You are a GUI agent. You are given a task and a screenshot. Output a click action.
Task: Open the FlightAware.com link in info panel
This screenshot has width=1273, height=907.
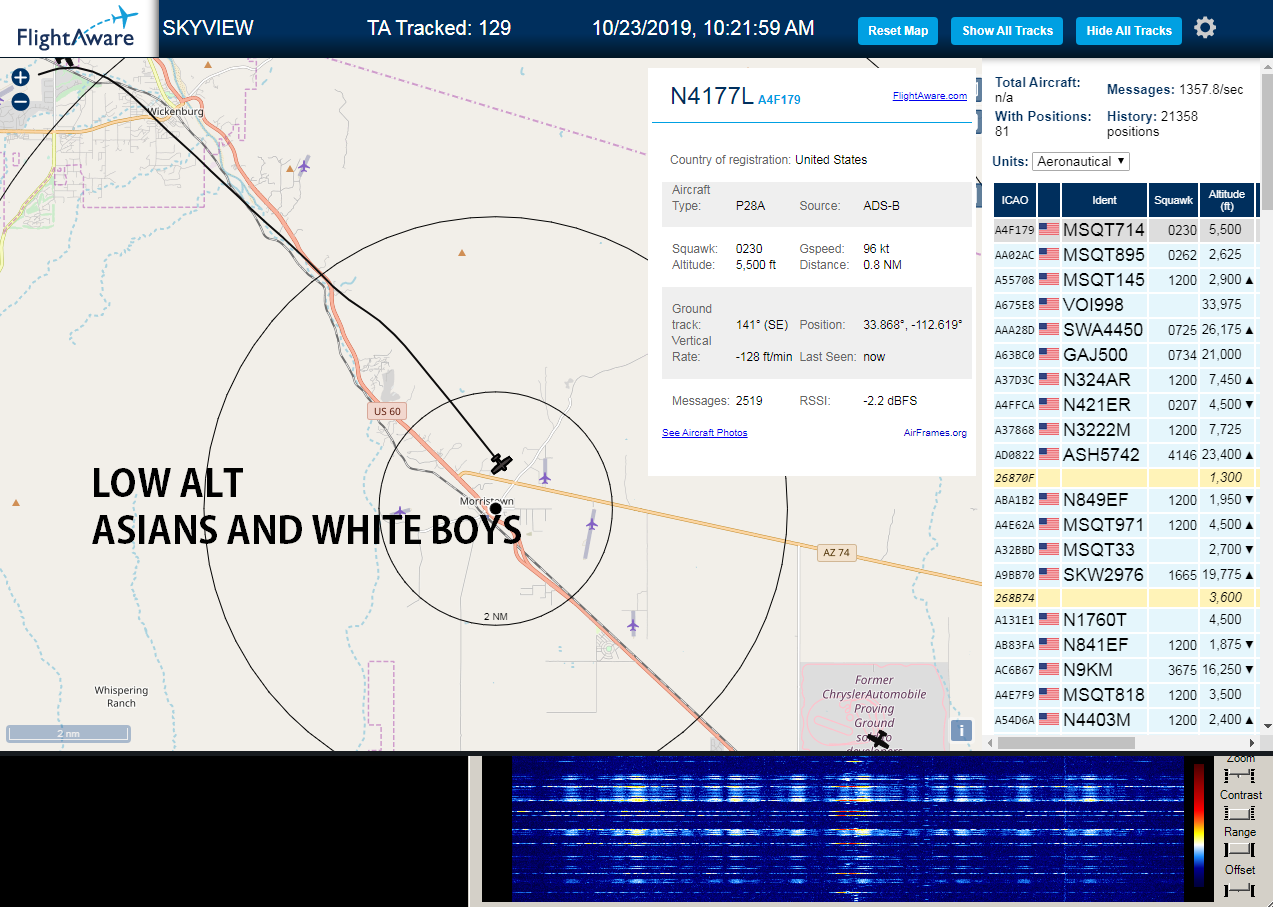(929, 96)
